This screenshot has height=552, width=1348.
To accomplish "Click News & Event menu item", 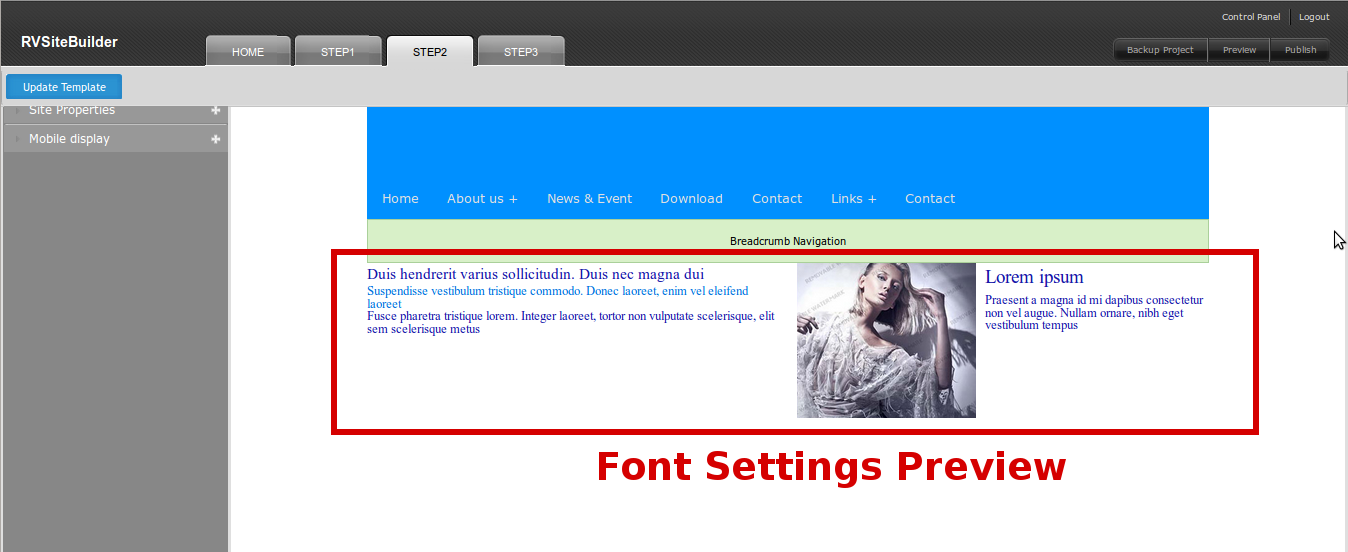I will coord(589,199).
